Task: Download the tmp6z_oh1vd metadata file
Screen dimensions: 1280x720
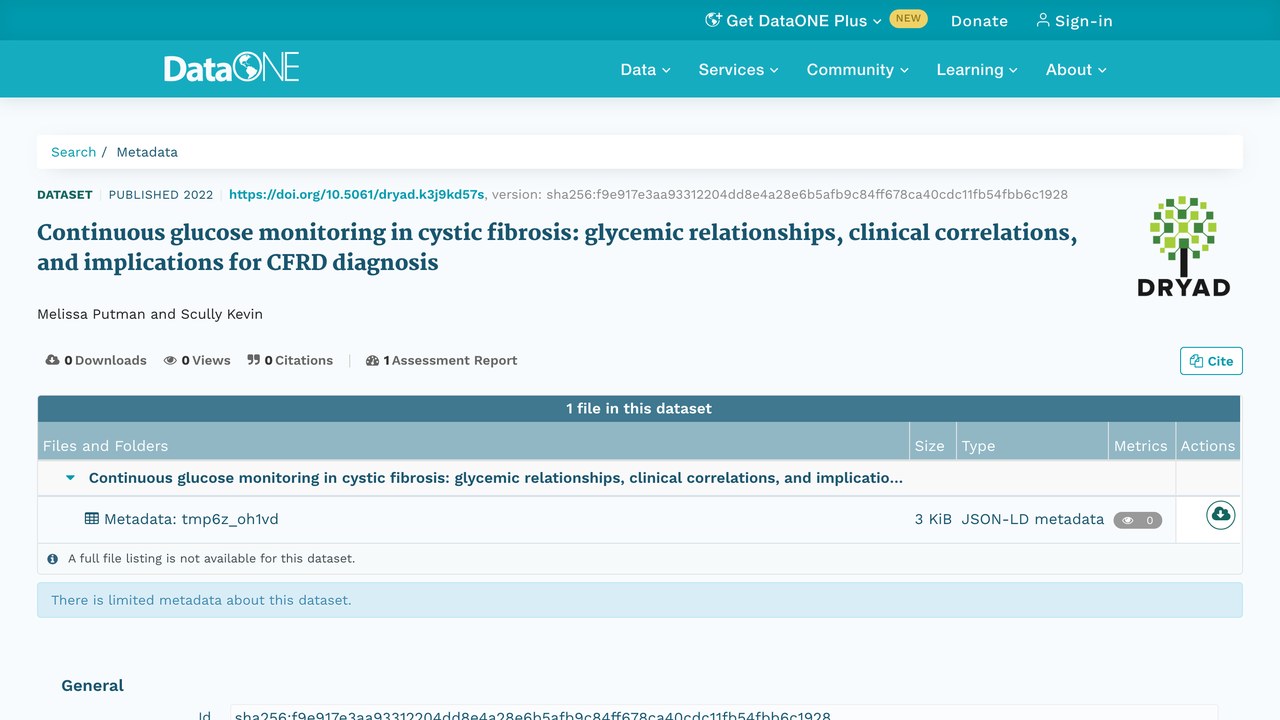Action: tap(1220, 515)
